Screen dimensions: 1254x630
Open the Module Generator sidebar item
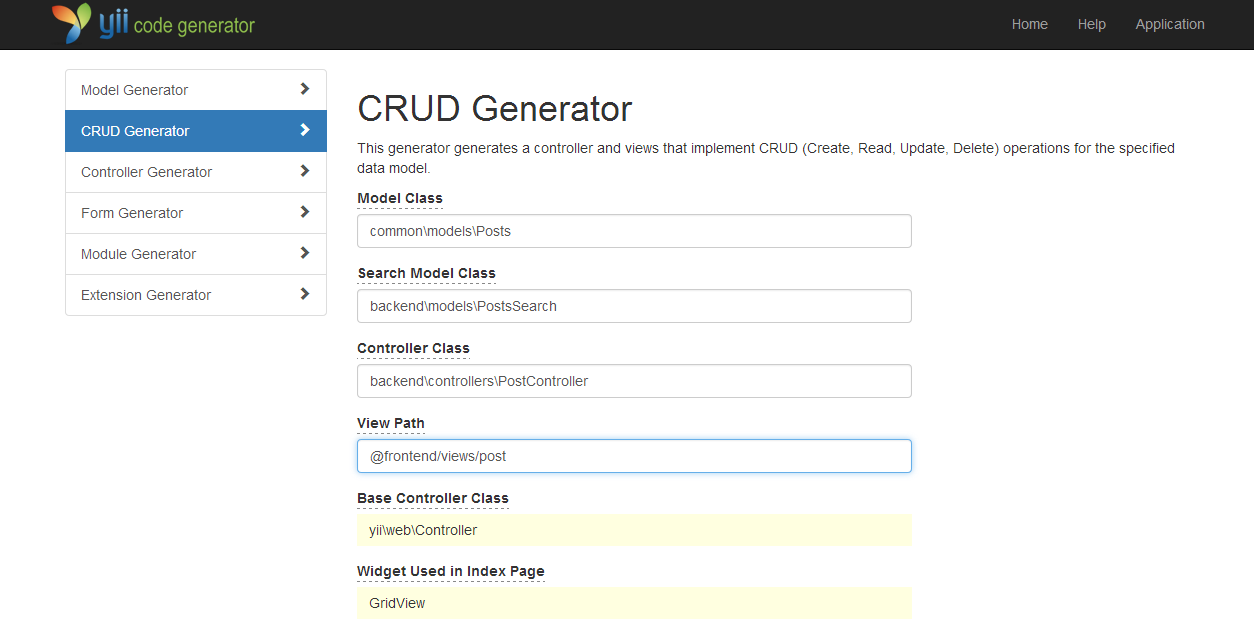pyautogui.click(x=196, y=254)
